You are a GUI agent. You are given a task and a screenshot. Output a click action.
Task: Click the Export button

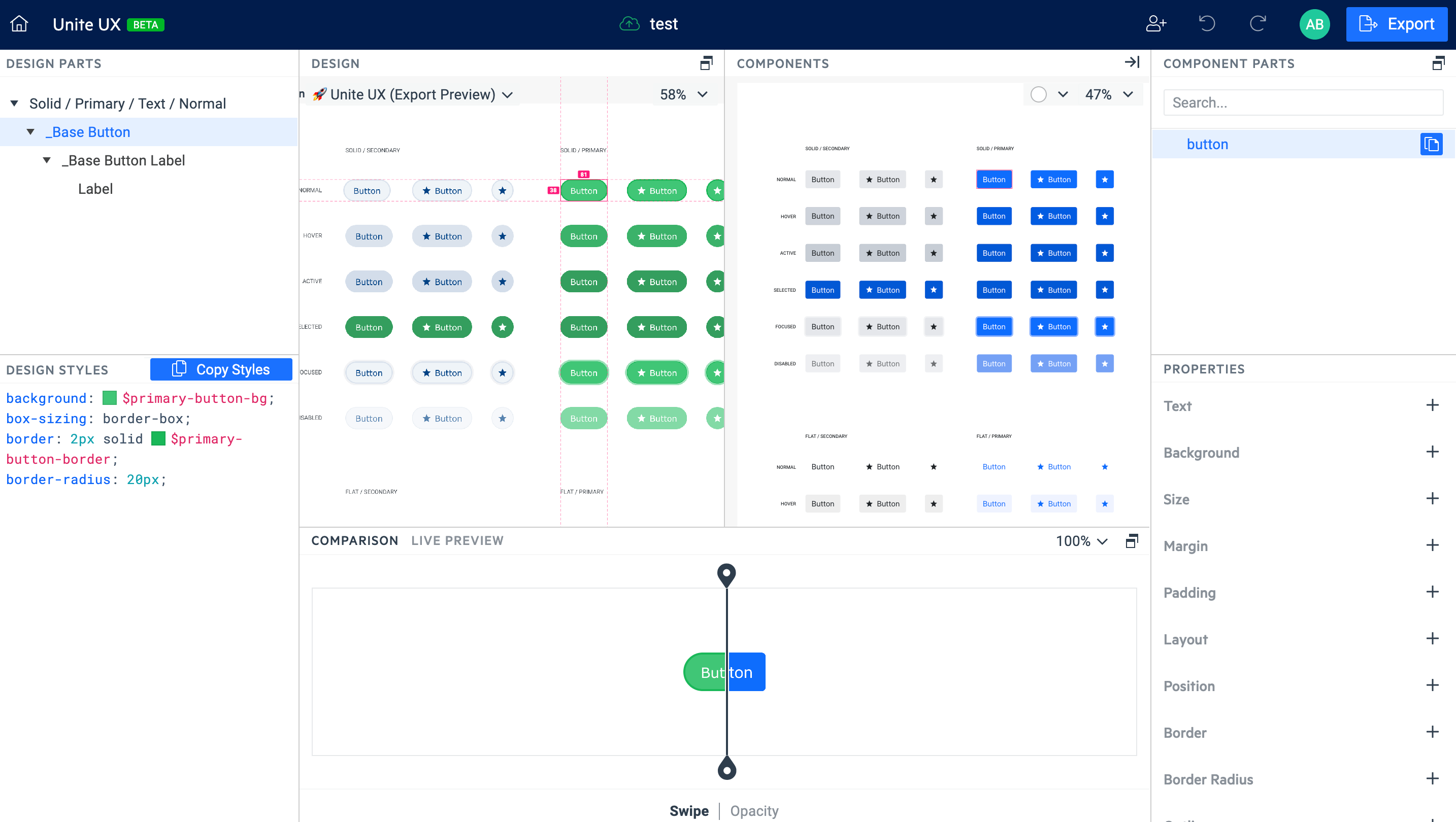[1396, 24]
